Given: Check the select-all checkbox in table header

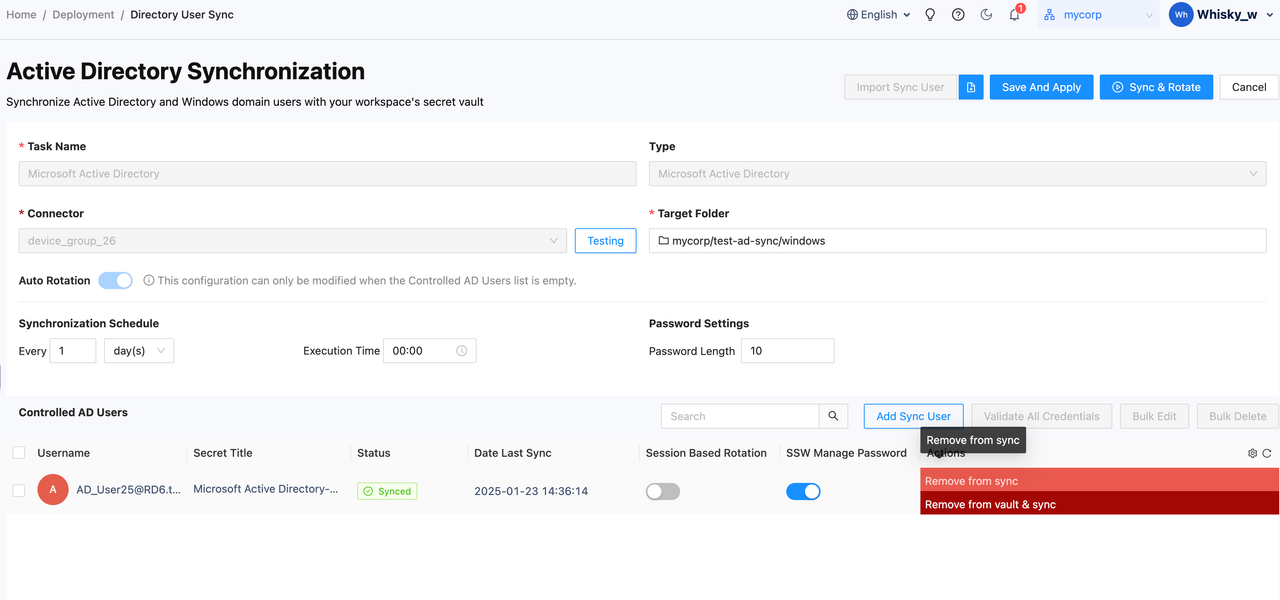Looking at the screenshot, I should coord(19,453).
